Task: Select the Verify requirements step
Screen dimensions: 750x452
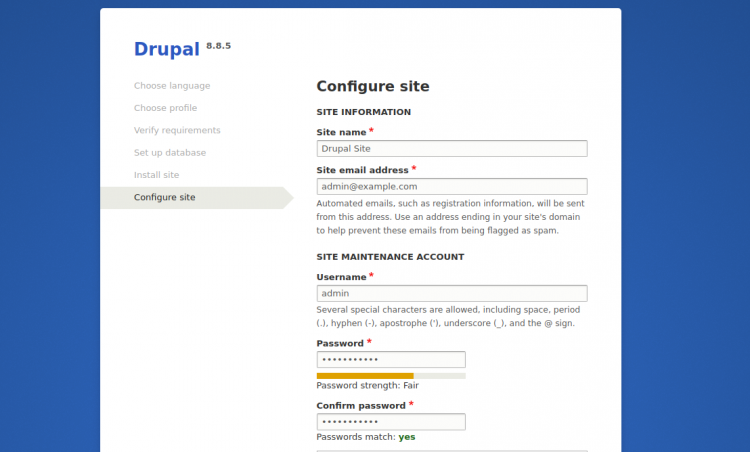Action: click(x=177, y=130)
